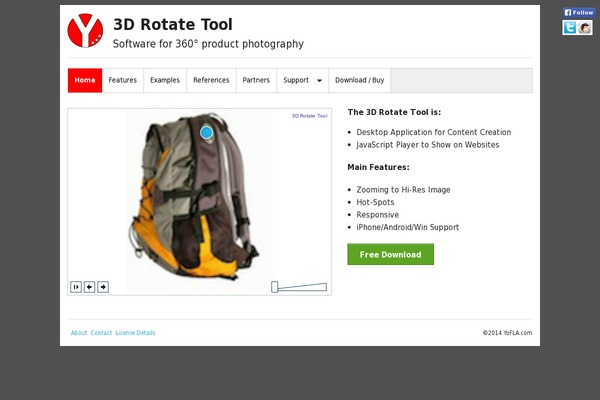Go to the Features menu item

click(x=123, y=80)
